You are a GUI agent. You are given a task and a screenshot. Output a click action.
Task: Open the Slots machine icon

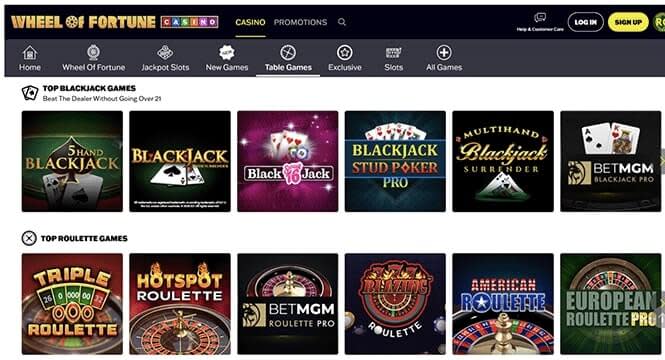[x=393, y=53]
